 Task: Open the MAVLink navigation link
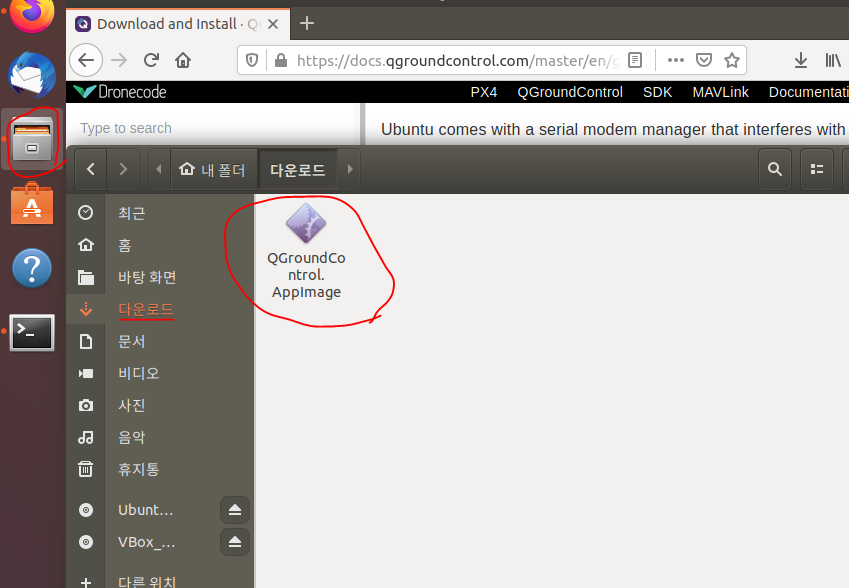[x=720, y=92]
